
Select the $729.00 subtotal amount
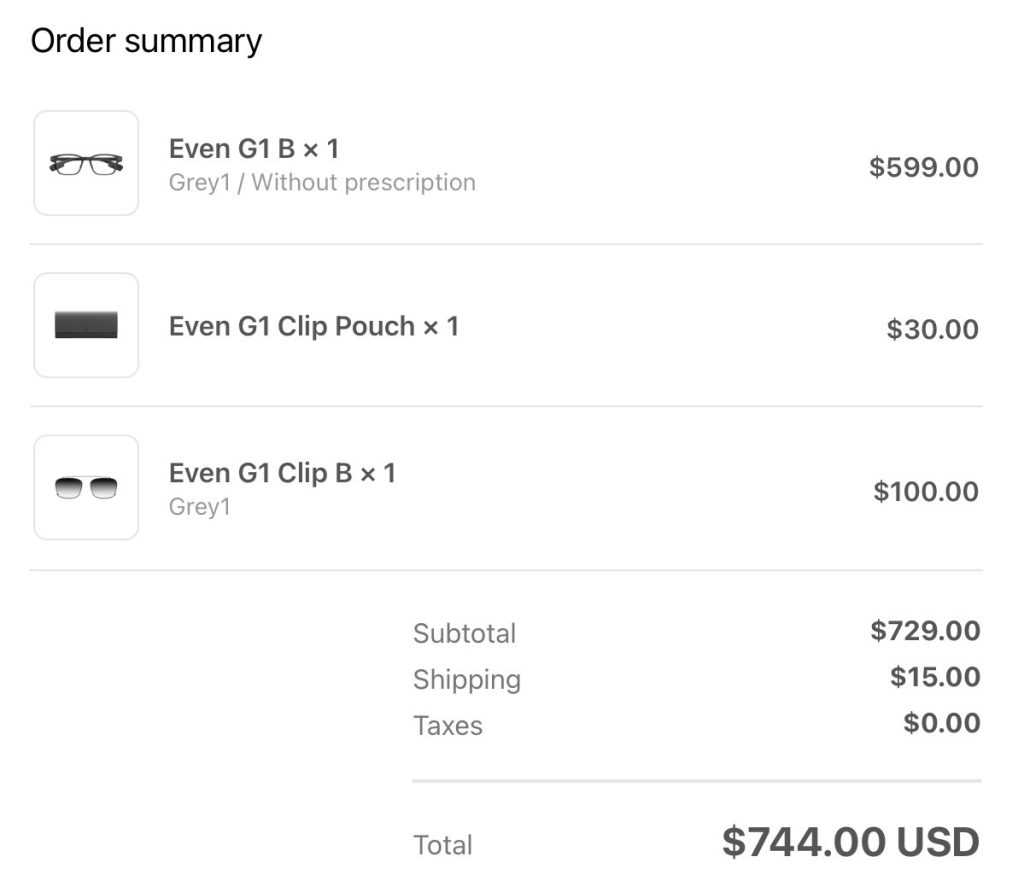pos(925,631)
